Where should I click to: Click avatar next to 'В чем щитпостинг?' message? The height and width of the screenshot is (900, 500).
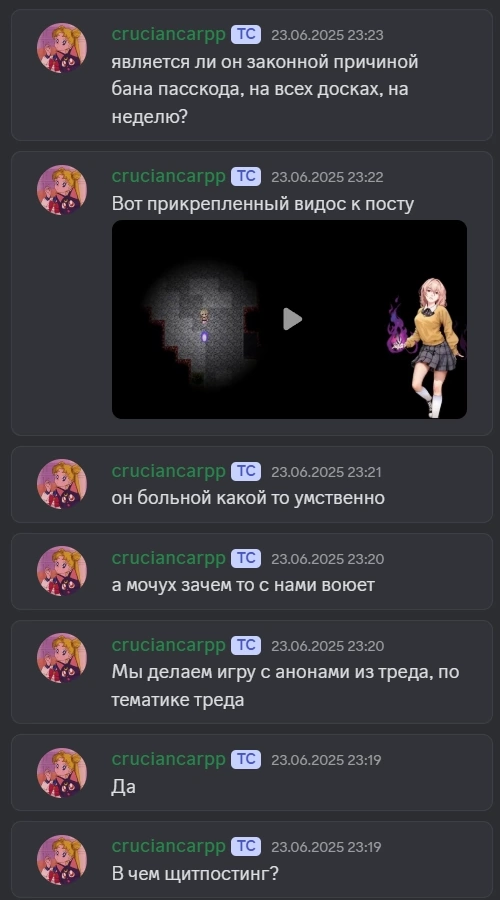[x=62, y=860]
